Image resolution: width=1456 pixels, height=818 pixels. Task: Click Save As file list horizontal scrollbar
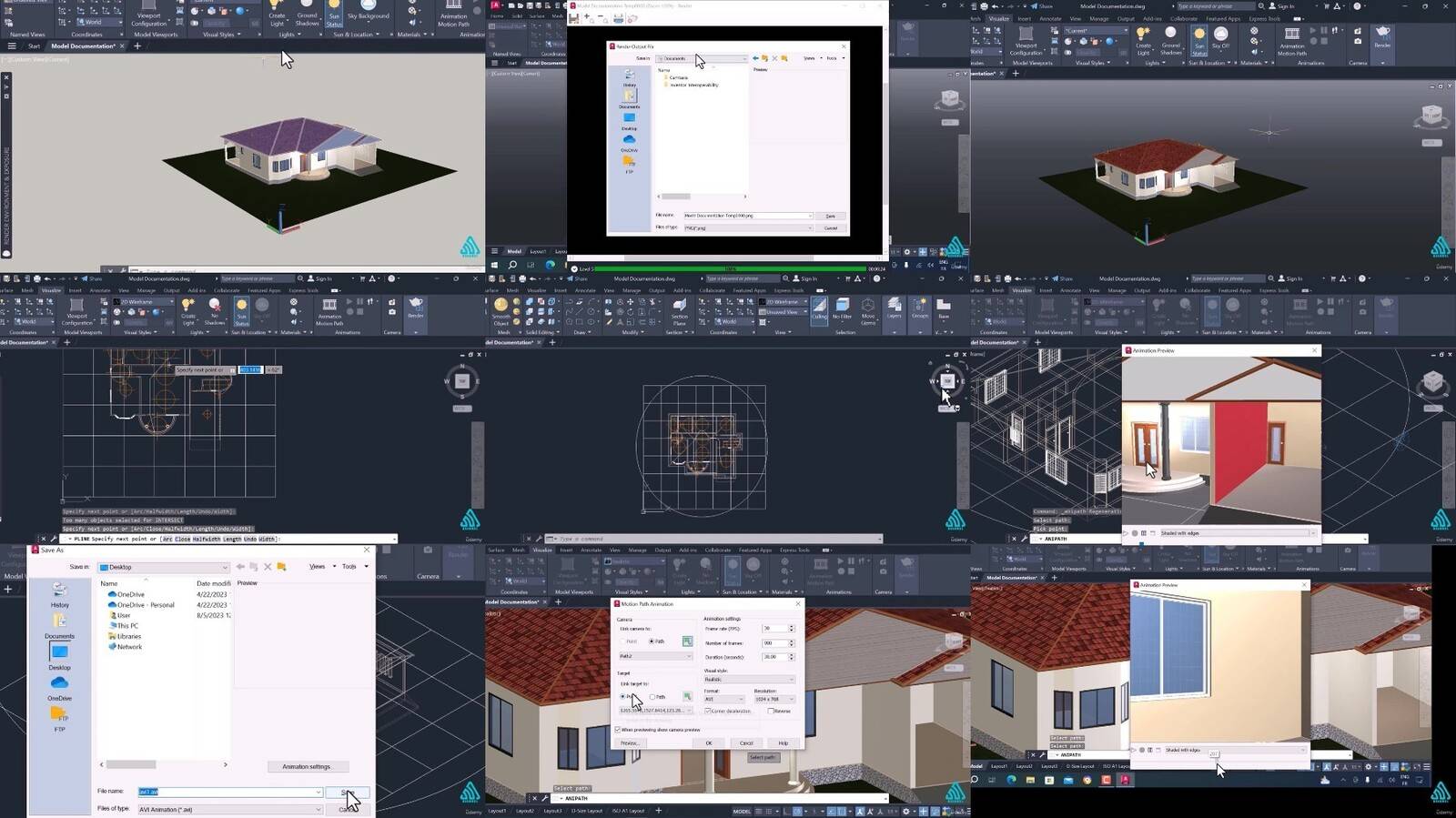163,764
